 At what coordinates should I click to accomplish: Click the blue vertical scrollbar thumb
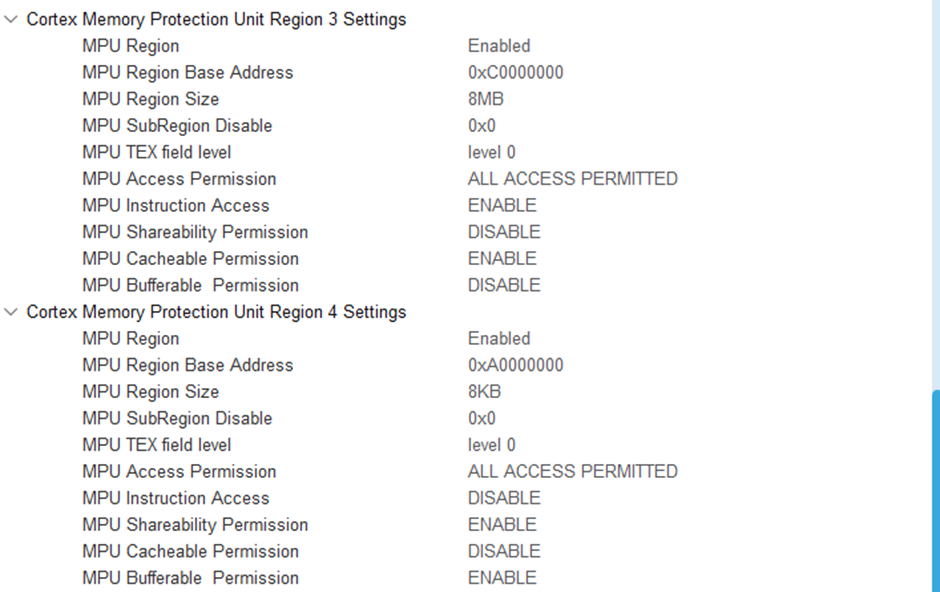935,490
